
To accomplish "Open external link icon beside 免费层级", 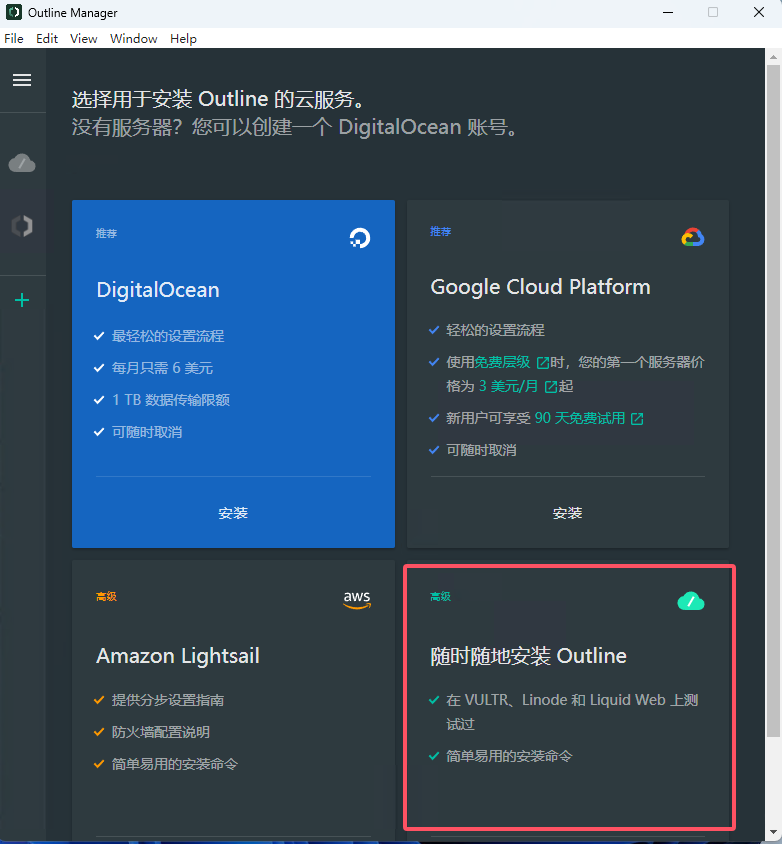I will (x=543, y=363).
